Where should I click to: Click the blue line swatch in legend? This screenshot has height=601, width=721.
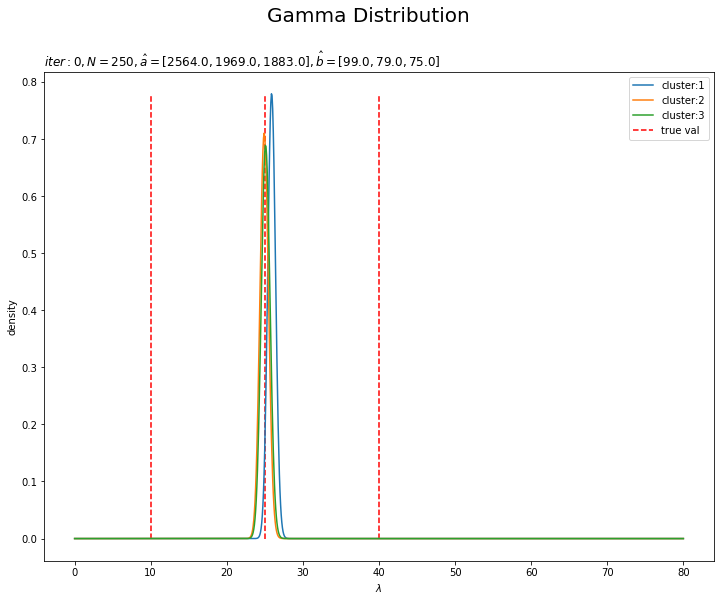643,86
